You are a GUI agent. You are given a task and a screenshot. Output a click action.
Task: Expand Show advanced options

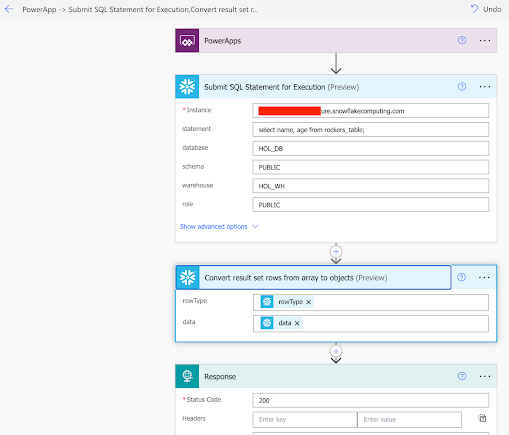pos(219,227)
